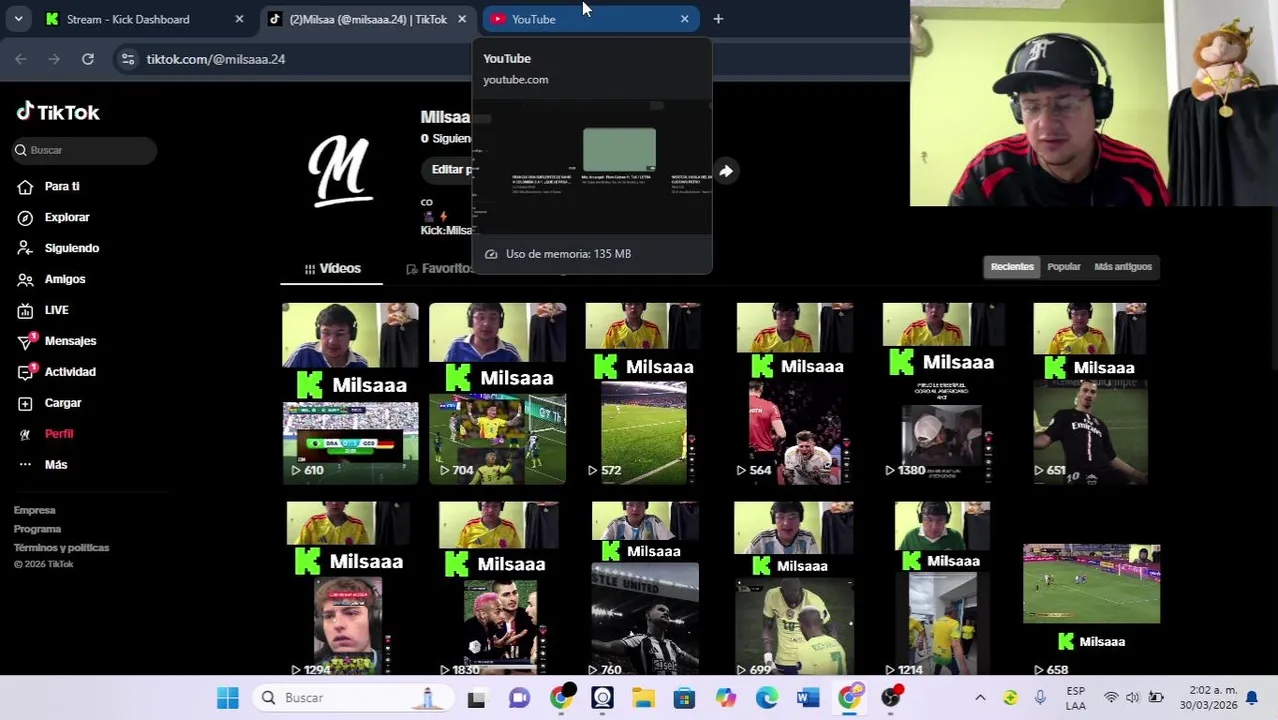Open Task View on taskbar
1278x720 pixels.
pos(476,698)
